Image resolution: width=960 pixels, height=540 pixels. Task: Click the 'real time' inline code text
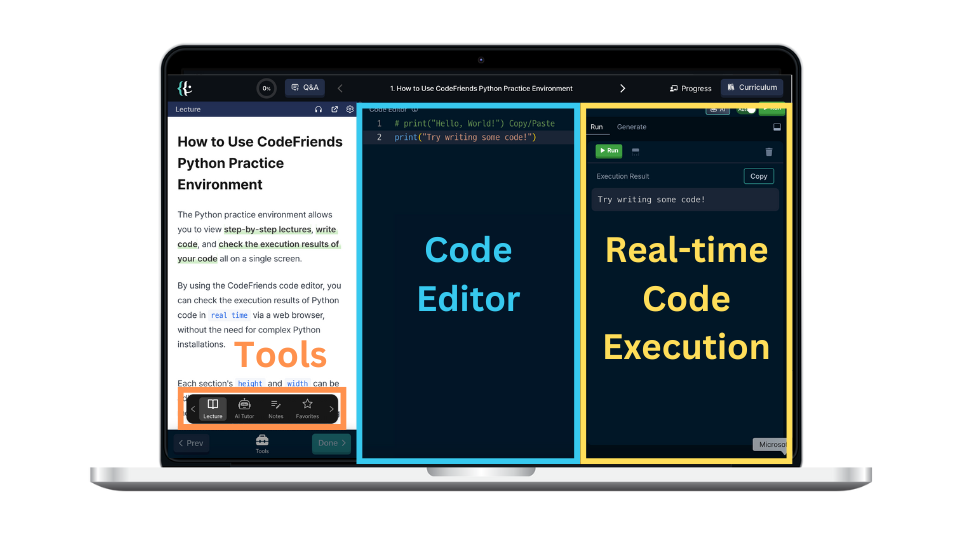[x=229, y=315]
